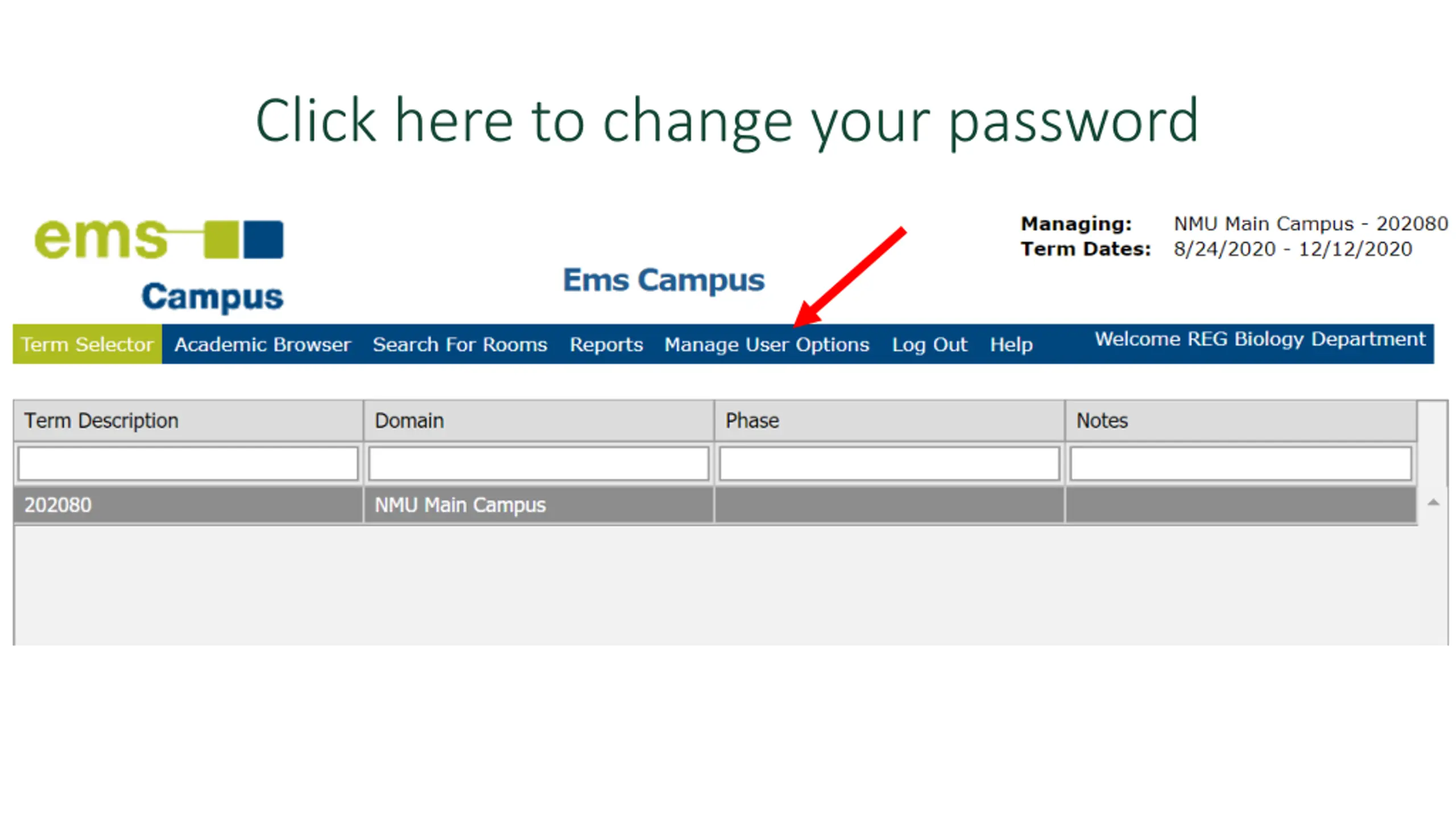Click the Notes column header

[x=1240, y=421]
